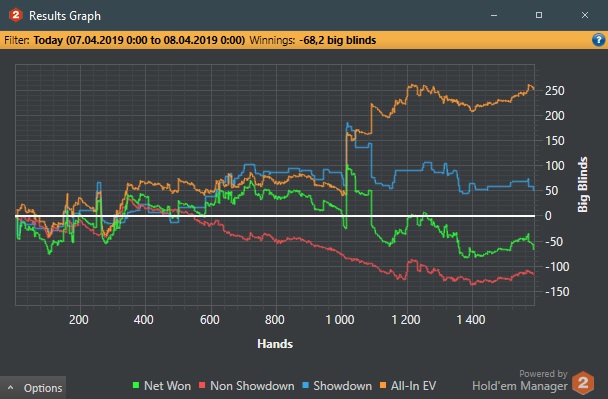Click the Results Graph window title
608x399 pixels.
[65, 16]
